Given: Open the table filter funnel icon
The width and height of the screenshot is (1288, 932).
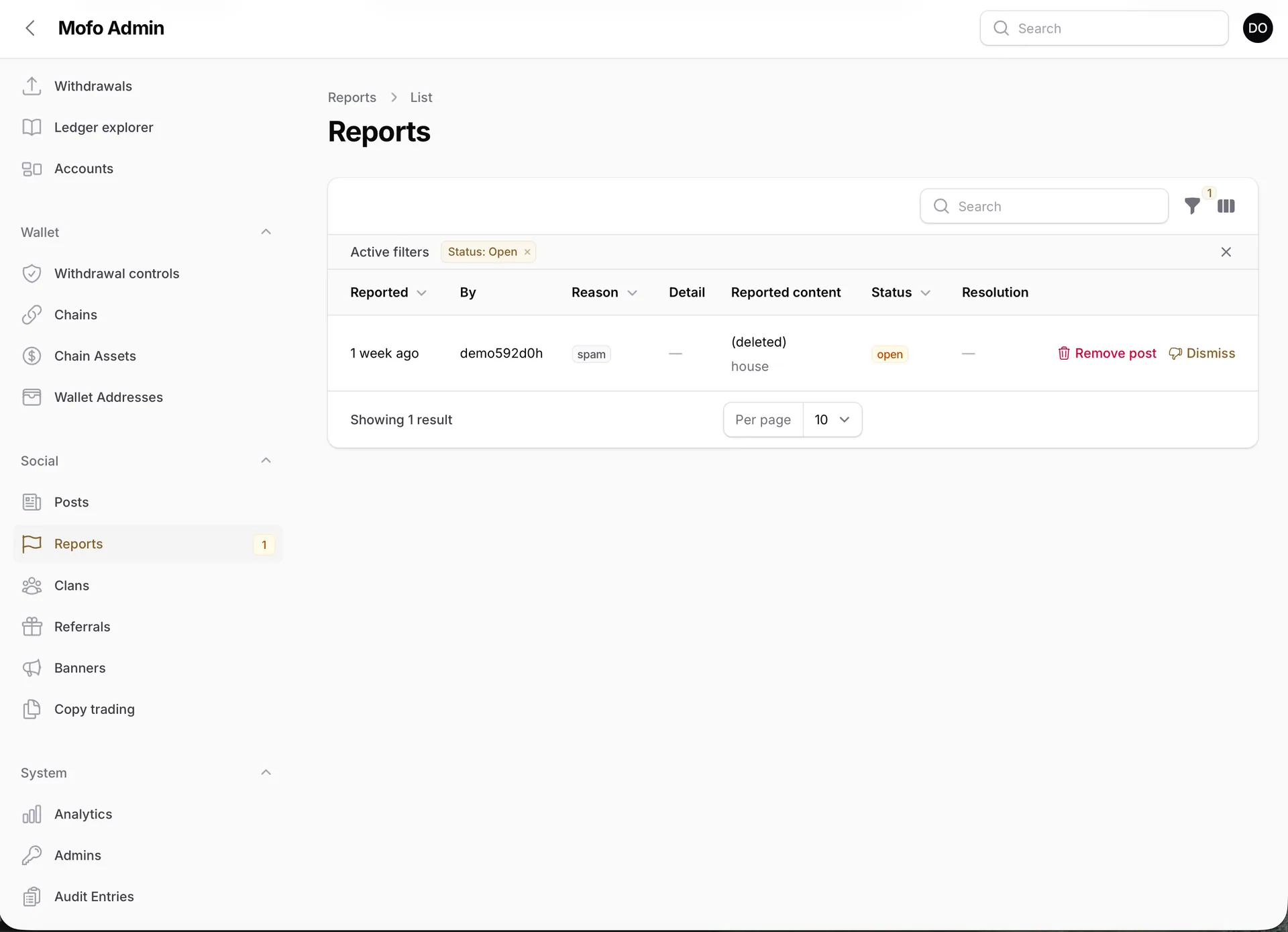Looking at the screenshot, I should (x=1192, y=206).
